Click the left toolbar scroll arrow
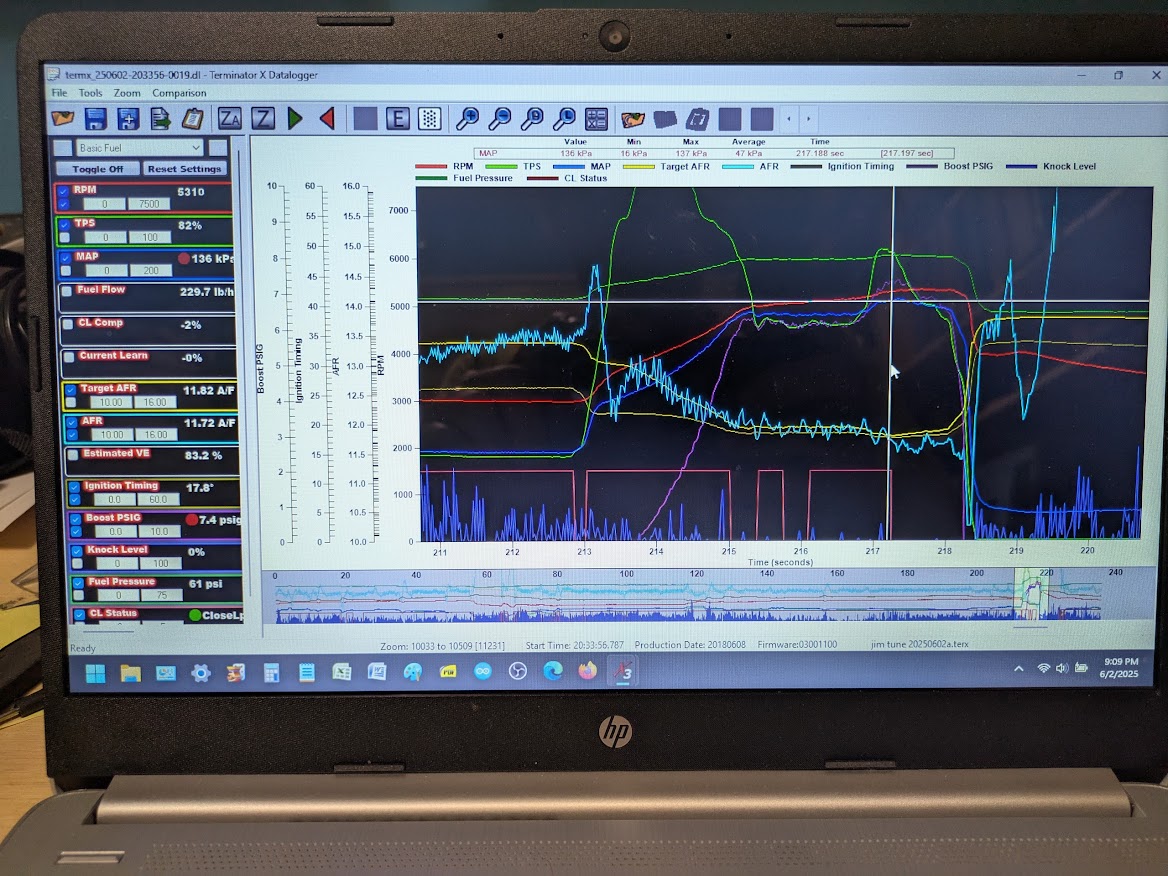 pos(789,118)
